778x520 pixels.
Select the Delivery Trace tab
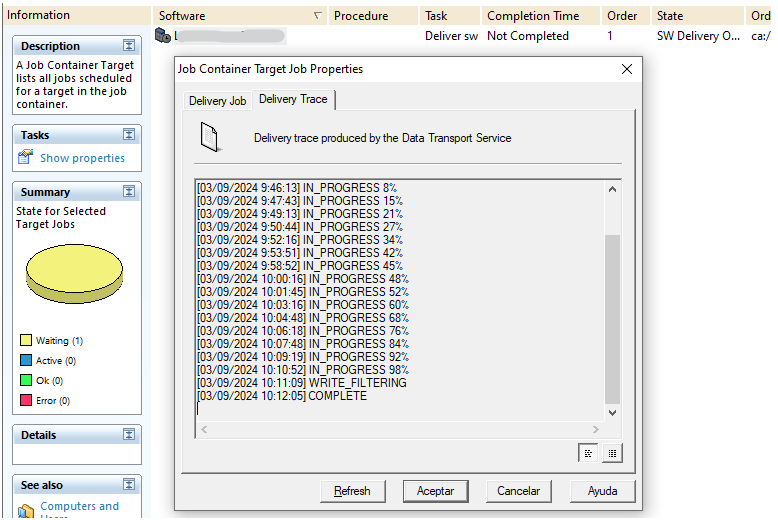[x=293, y=99]
